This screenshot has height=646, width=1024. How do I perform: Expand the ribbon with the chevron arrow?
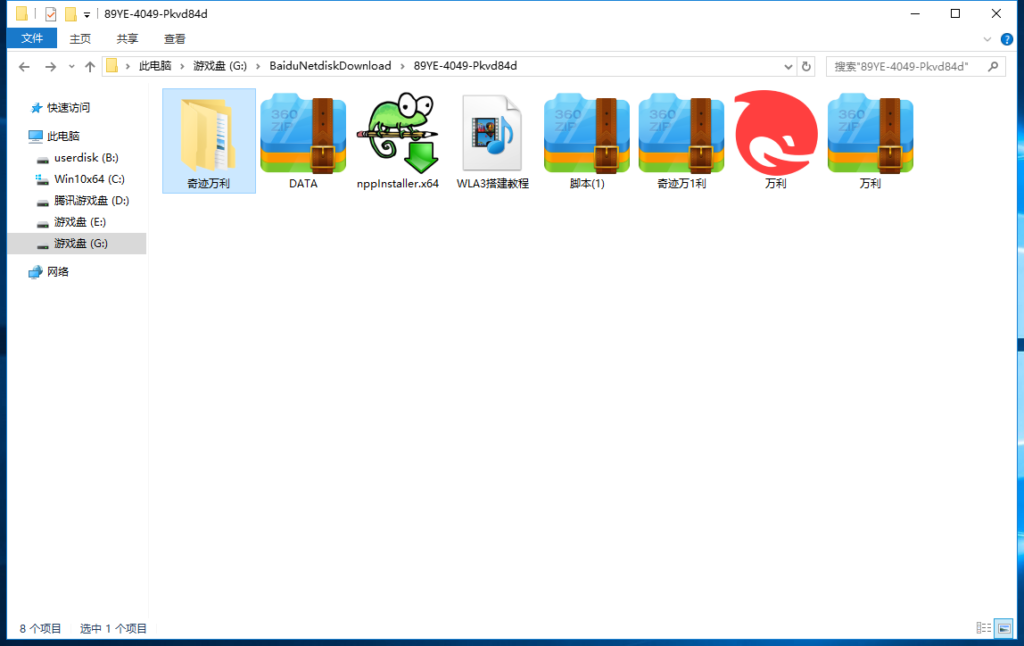(988, 39)
